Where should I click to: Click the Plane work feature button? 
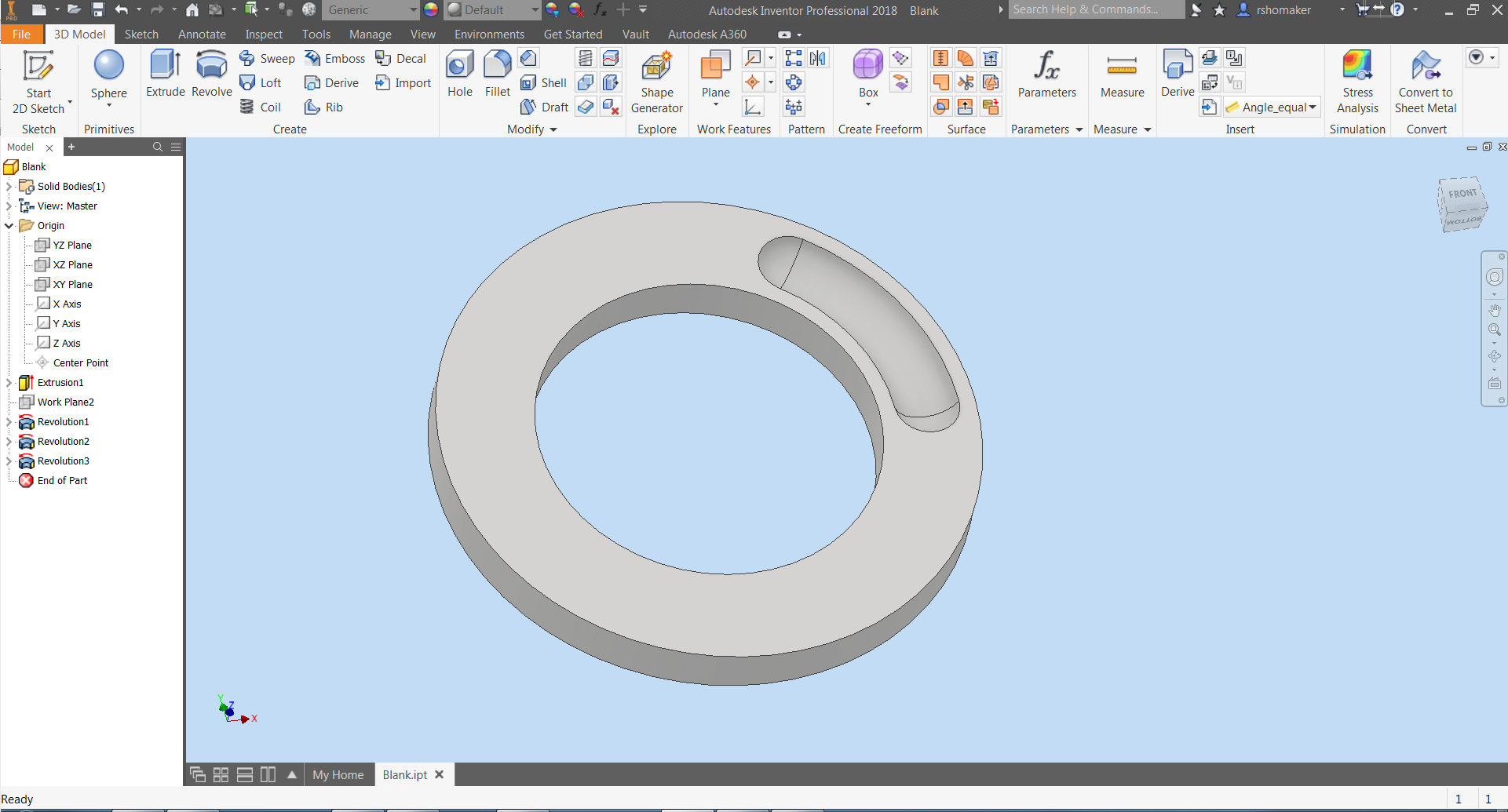pos(716,77)
